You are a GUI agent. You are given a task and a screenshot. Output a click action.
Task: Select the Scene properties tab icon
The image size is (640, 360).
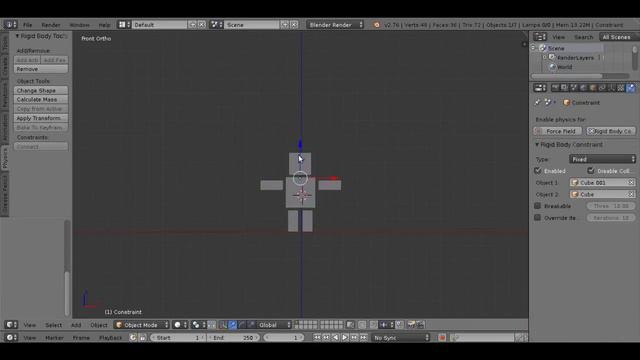[574, 88]
